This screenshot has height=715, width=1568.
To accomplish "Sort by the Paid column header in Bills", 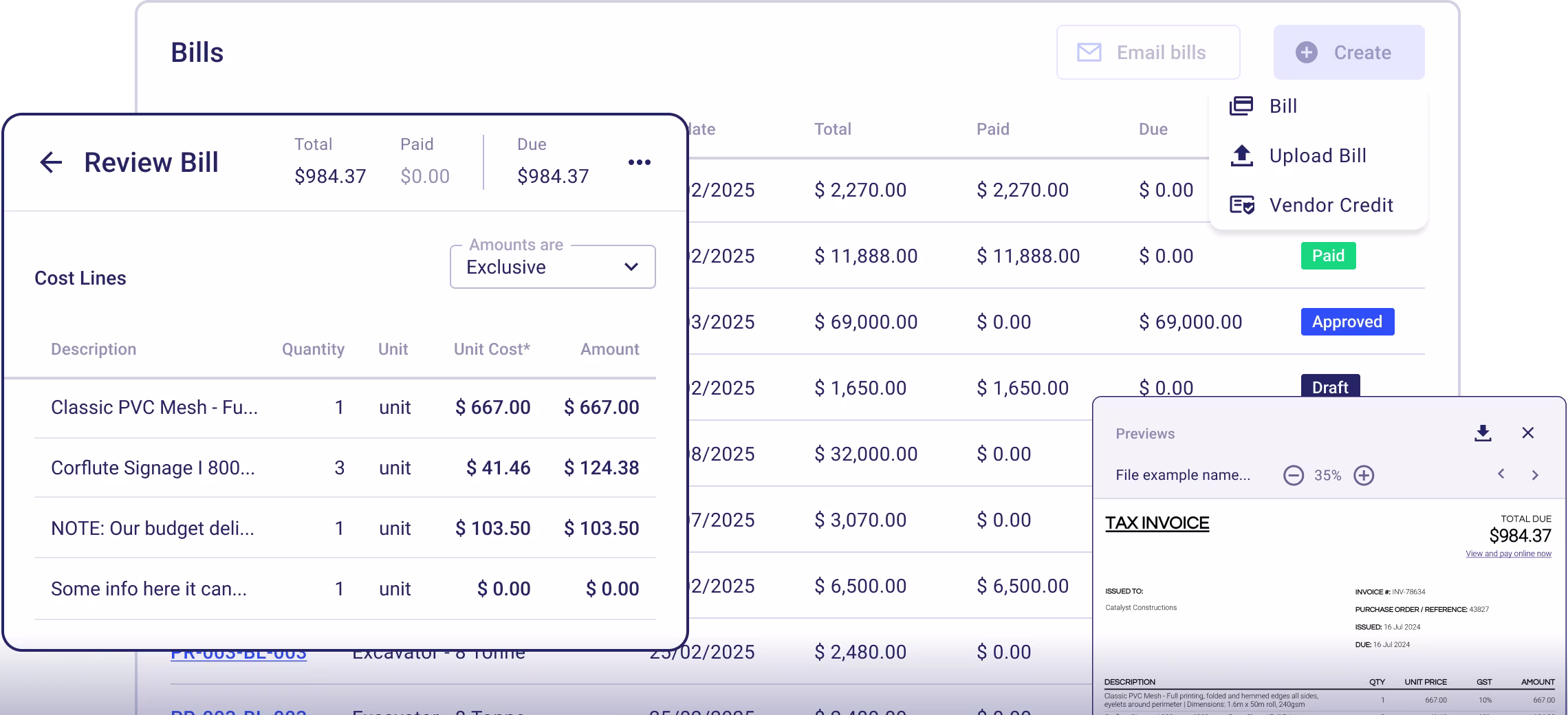I will click(992, 129).
